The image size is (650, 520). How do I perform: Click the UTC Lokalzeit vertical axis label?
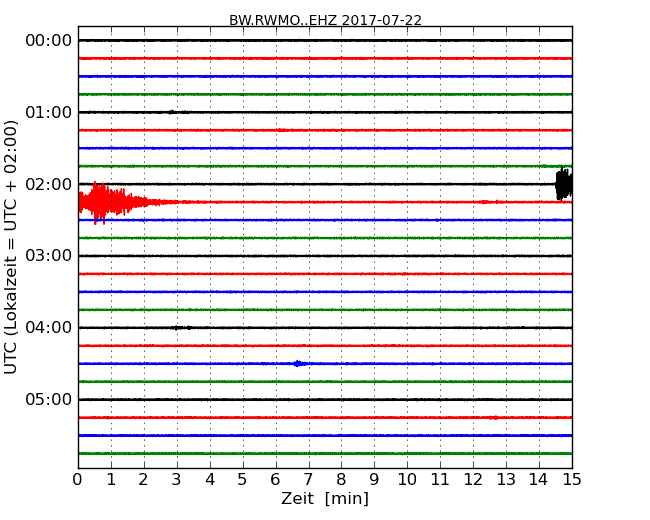tap(11, 247)
